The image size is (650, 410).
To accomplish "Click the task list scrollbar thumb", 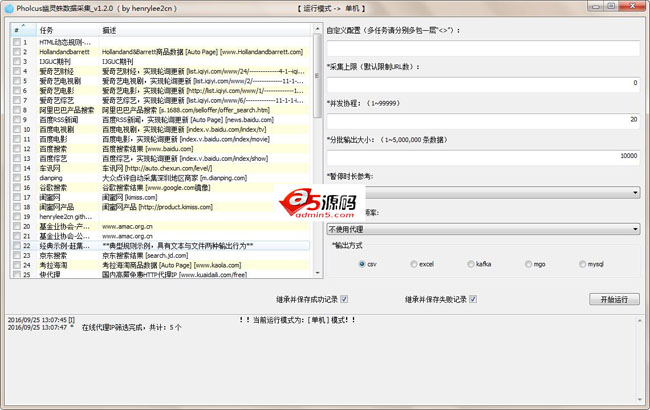I will pos(318,76).
